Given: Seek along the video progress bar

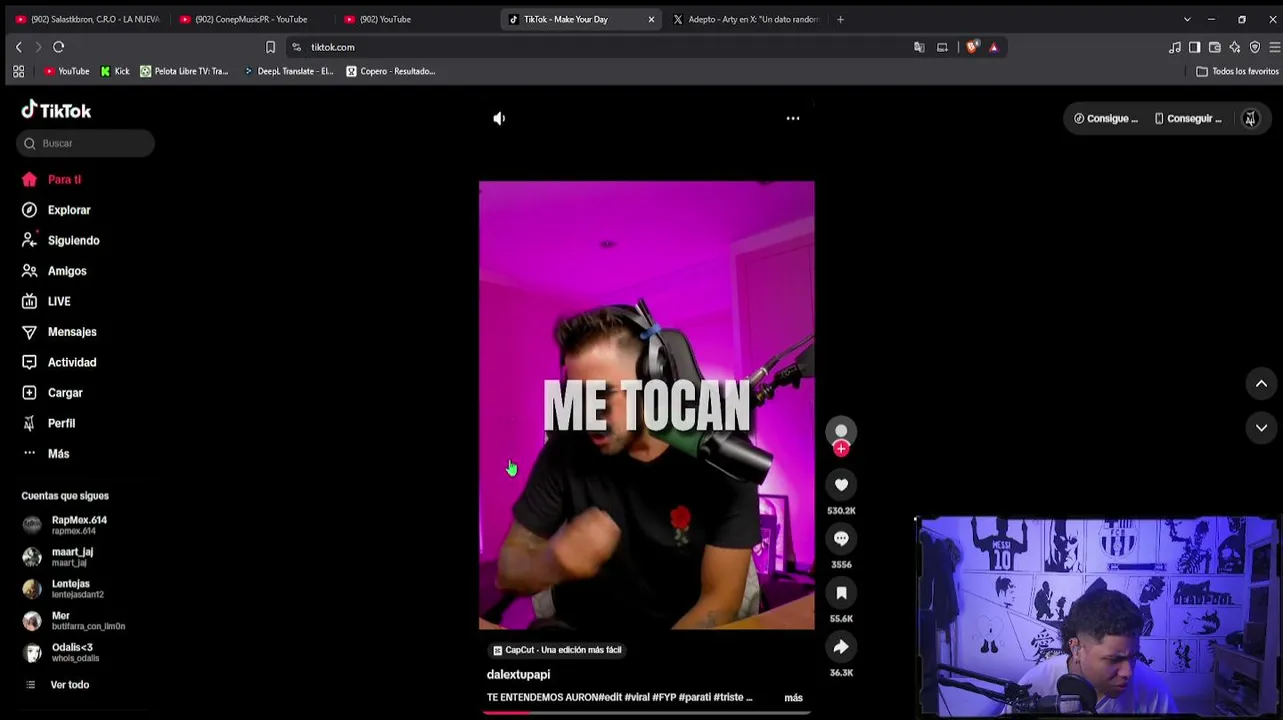Looking at the screenshot, I should 646,712.
